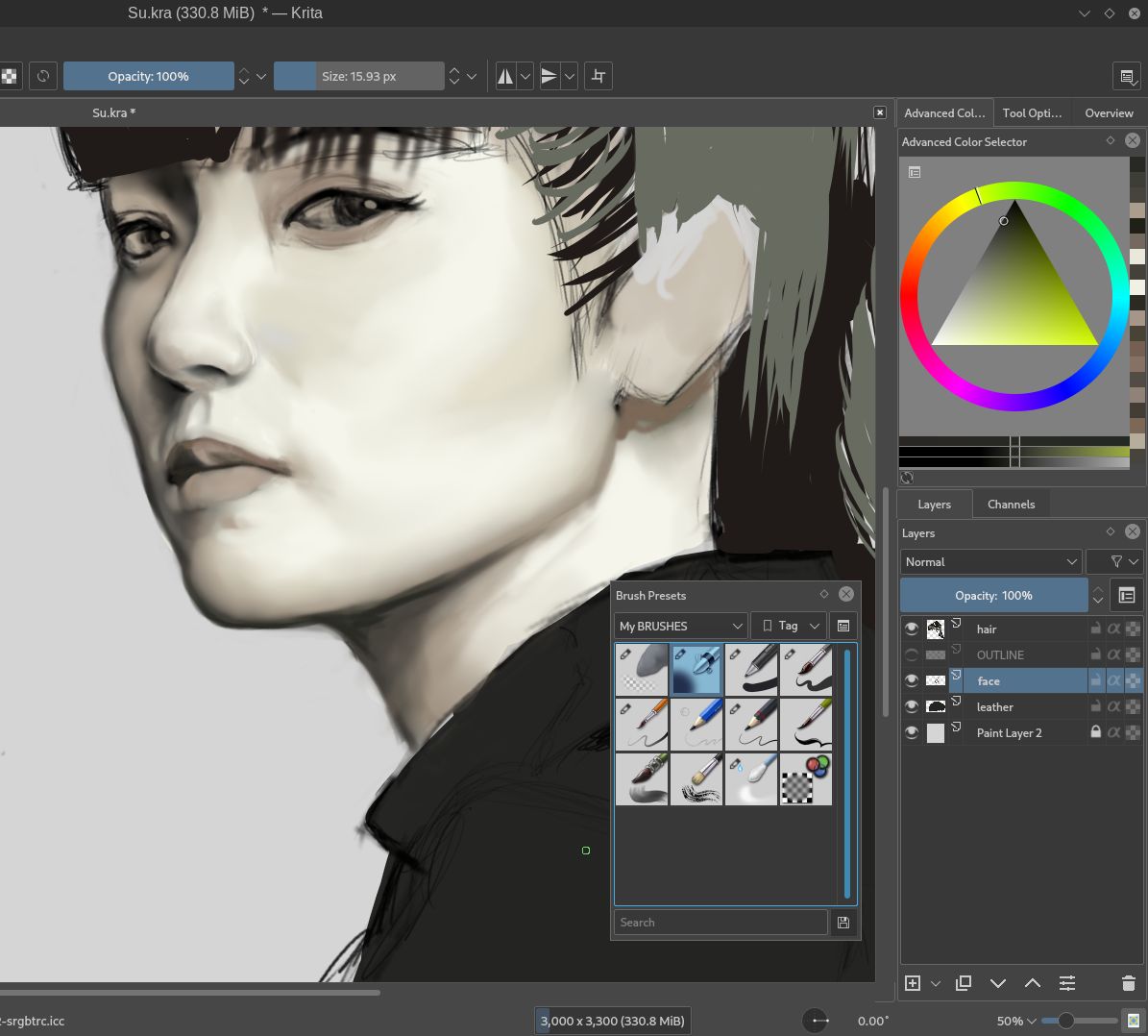
Task: Show the OUTLINE layer
Action: point(911,654)
